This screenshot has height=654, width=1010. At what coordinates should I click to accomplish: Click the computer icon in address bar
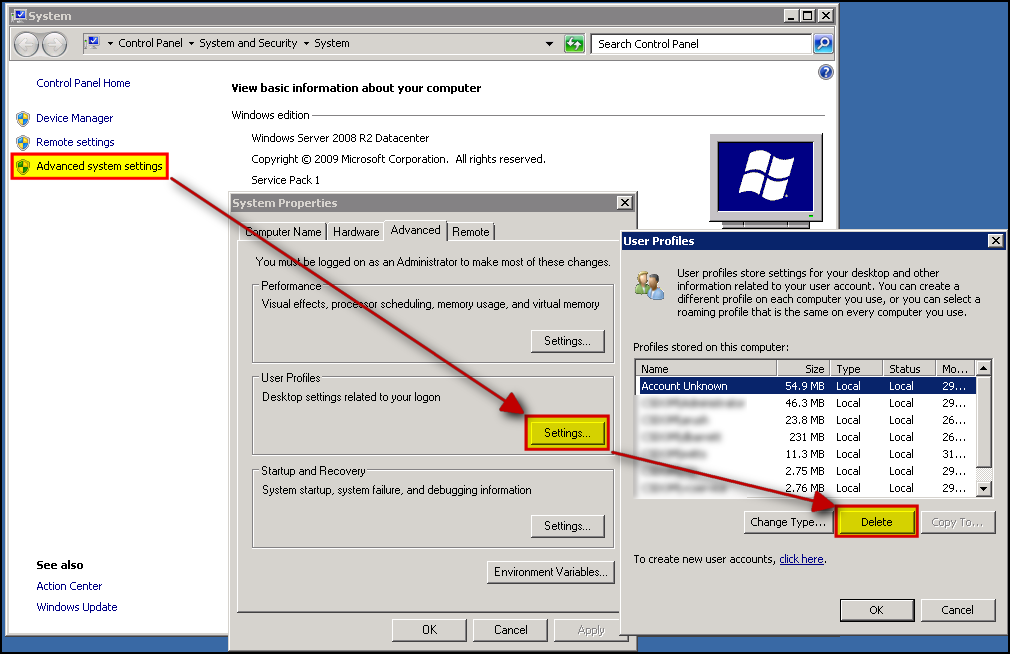[x=91, y=43]
